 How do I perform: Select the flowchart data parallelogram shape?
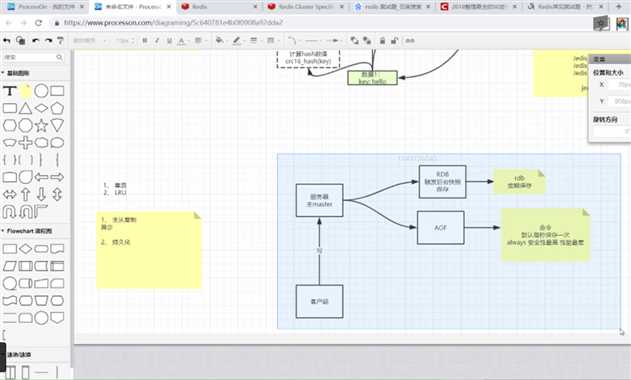[x=10, y=266]
